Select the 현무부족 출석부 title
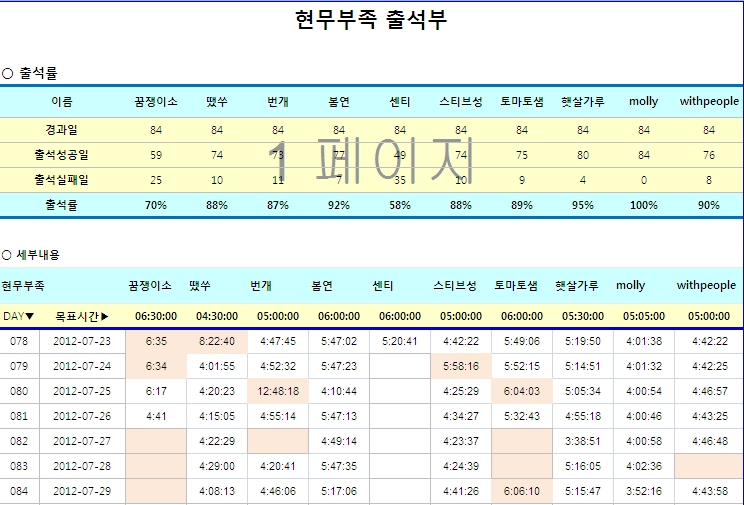 pyautogui.click(x=371, y=20)
